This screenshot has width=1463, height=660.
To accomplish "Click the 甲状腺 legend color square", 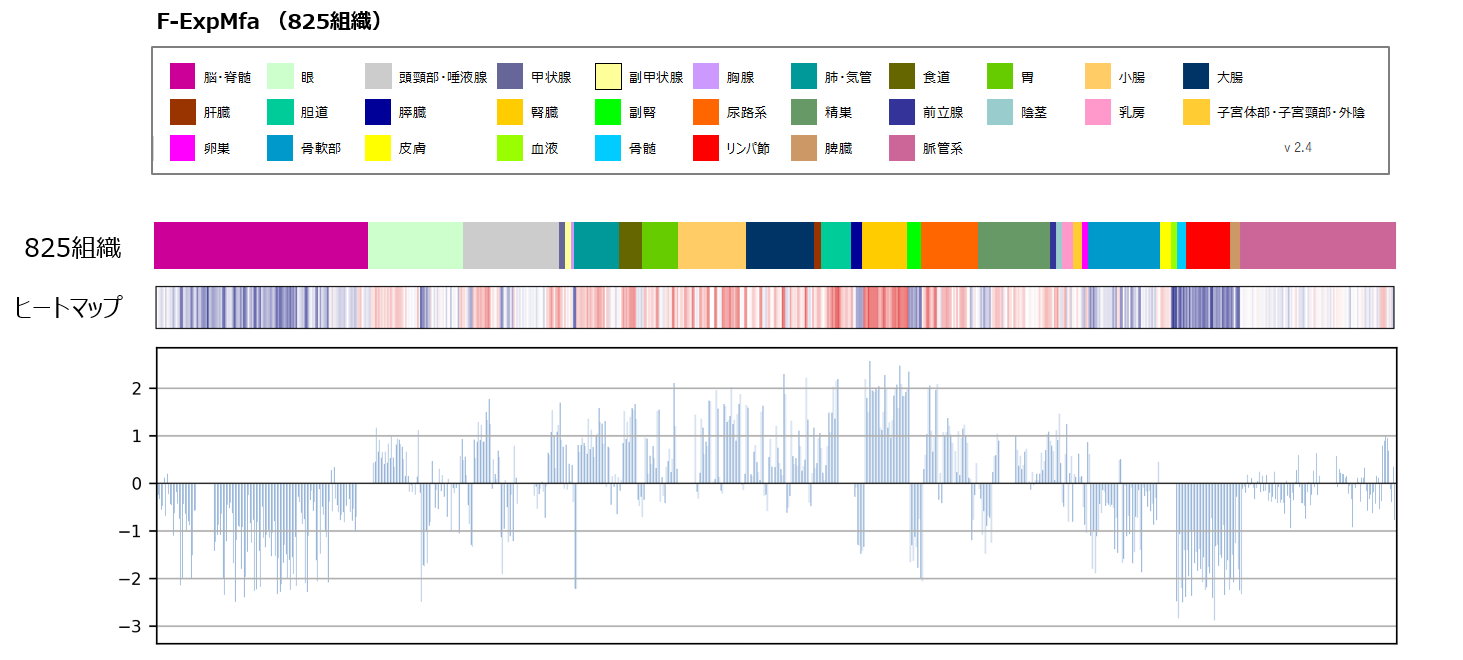I will pyautogui.click(x=509, y=77).
